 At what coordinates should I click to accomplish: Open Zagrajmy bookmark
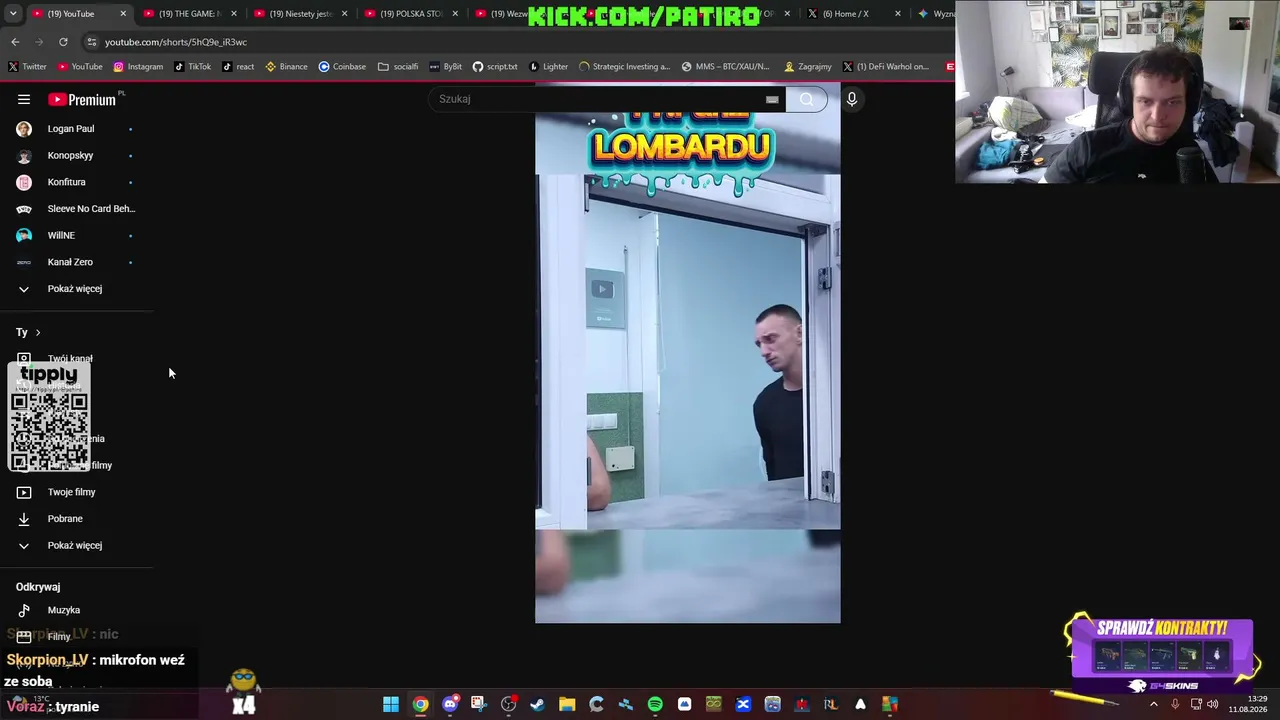[x=808, y=67]
